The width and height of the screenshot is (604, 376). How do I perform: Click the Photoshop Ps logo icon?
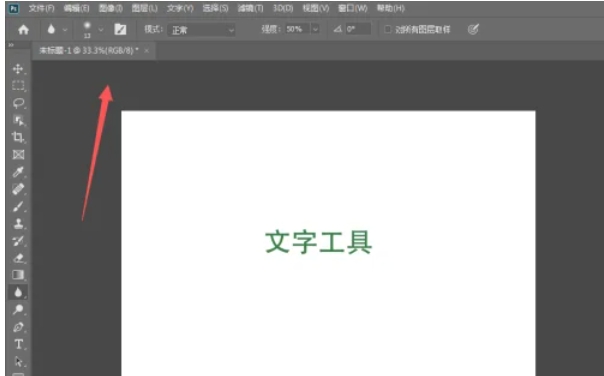(x=14, y=8)
